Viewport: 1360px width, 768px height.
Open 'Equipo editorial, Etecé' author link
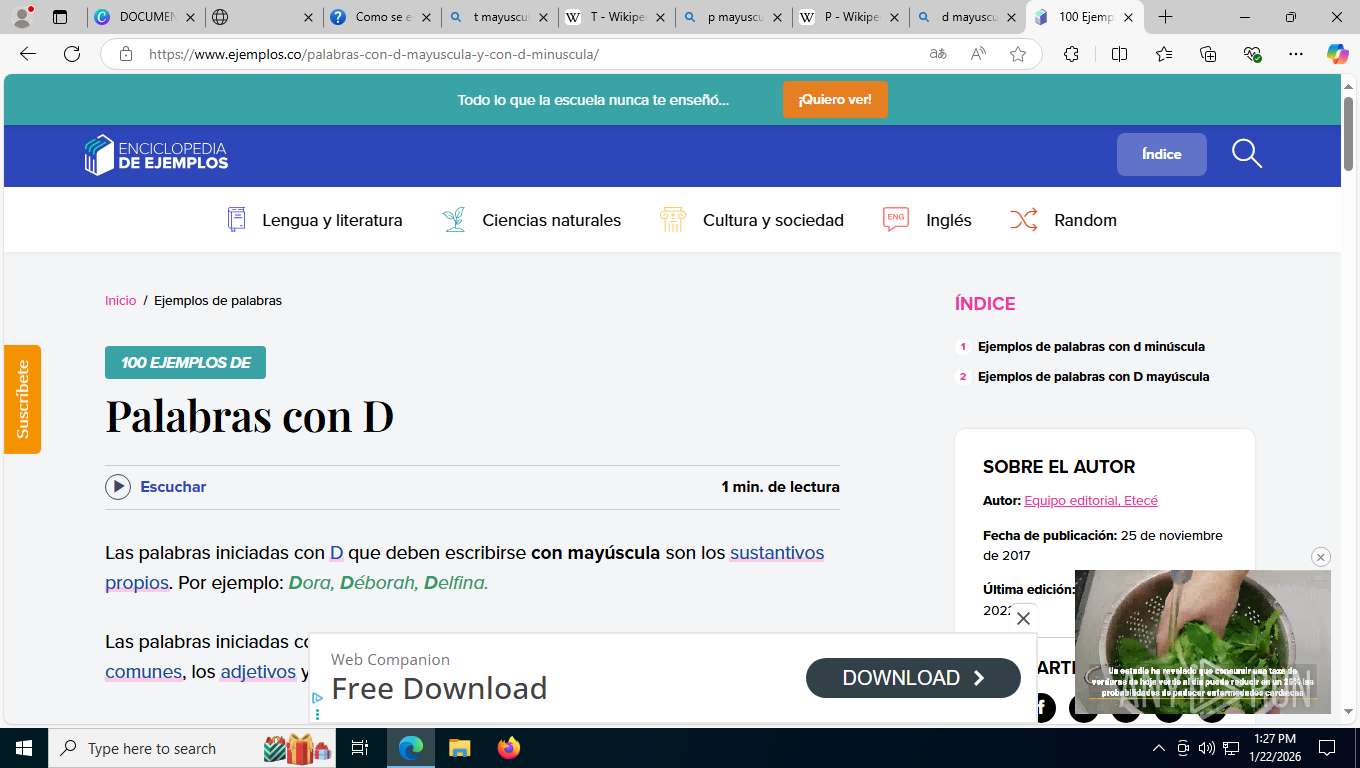1091,501
